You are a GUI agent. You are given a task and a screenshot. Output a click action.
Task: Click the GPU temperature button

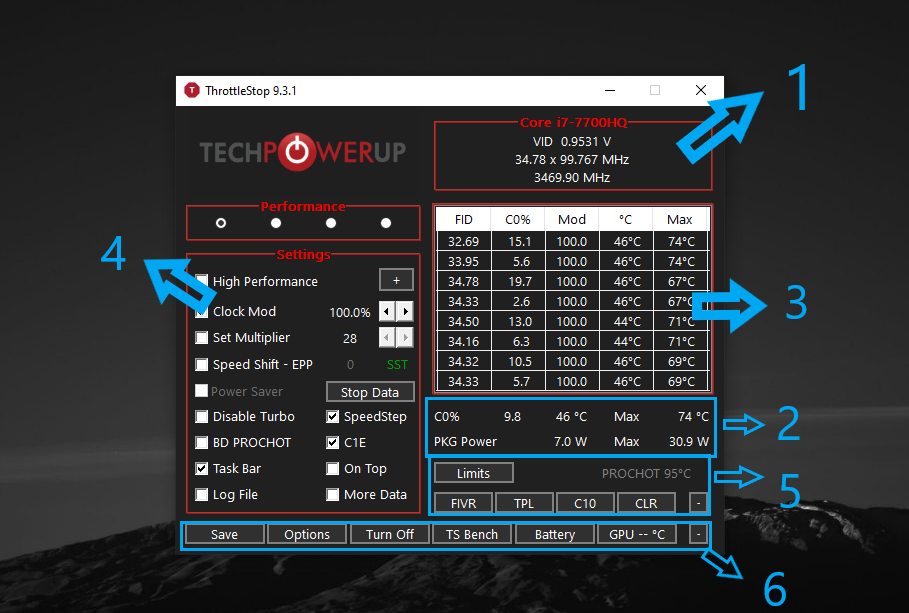(x=637, y=534)
